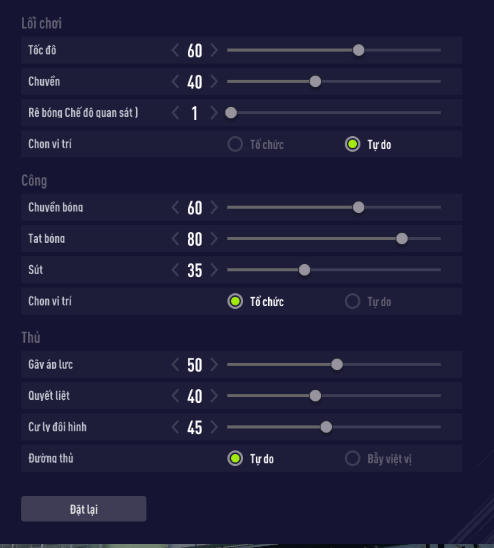
Task: Click the Tạt bóng slider handle
Action: 402,239
